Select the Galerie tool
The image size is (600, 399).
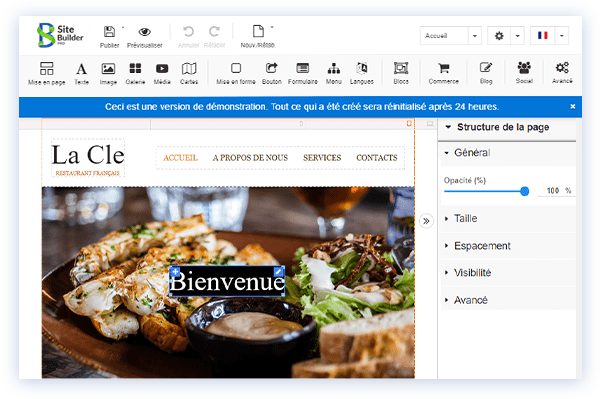(135, 73)
